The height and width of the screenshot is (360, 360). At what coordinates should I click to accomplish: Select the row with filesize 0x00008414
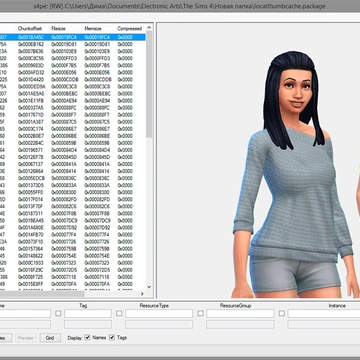73,171
